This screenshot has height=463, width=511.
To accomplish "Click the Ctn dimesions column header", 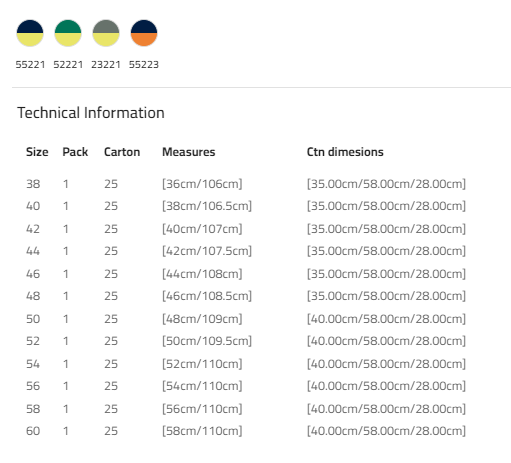I will pyautogui.click(x=345, y=152).
